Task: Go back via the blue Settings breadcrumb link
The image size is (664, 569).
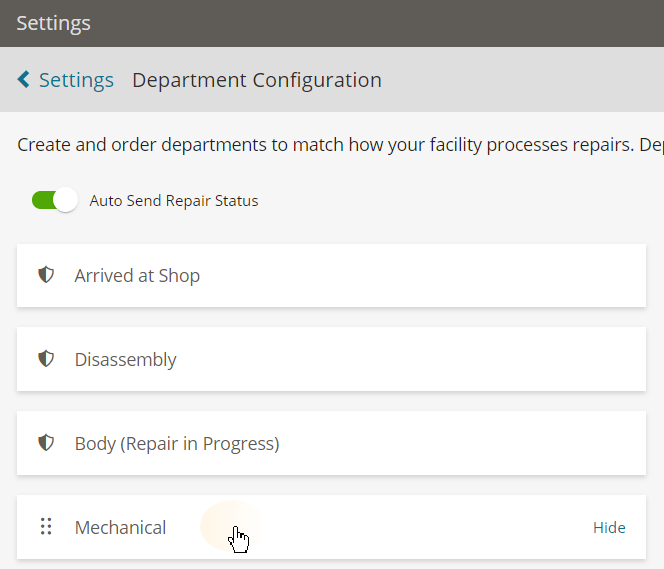Action: [76, 80]
